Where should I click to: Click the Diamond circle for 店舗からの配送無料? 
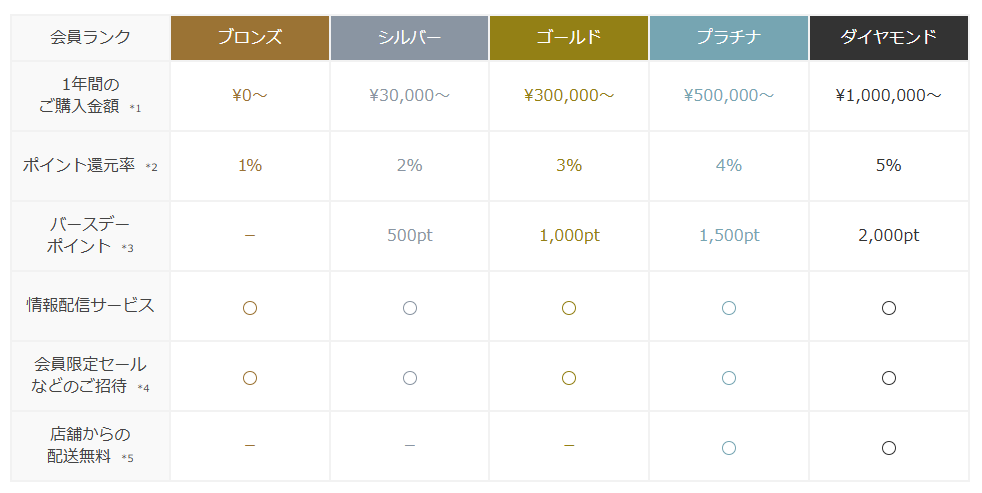(x=889, y=447)
